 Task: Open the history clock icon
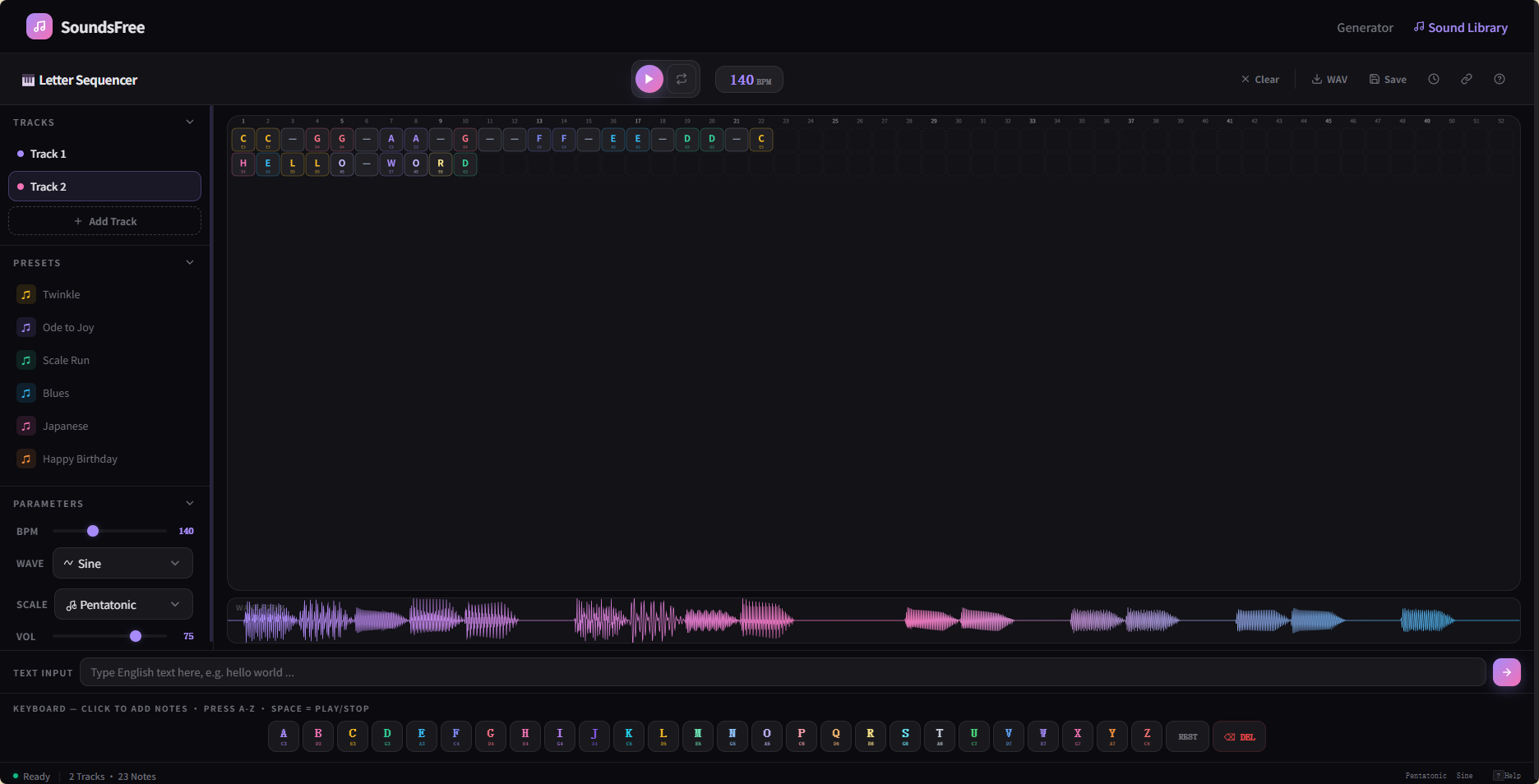1434,79
